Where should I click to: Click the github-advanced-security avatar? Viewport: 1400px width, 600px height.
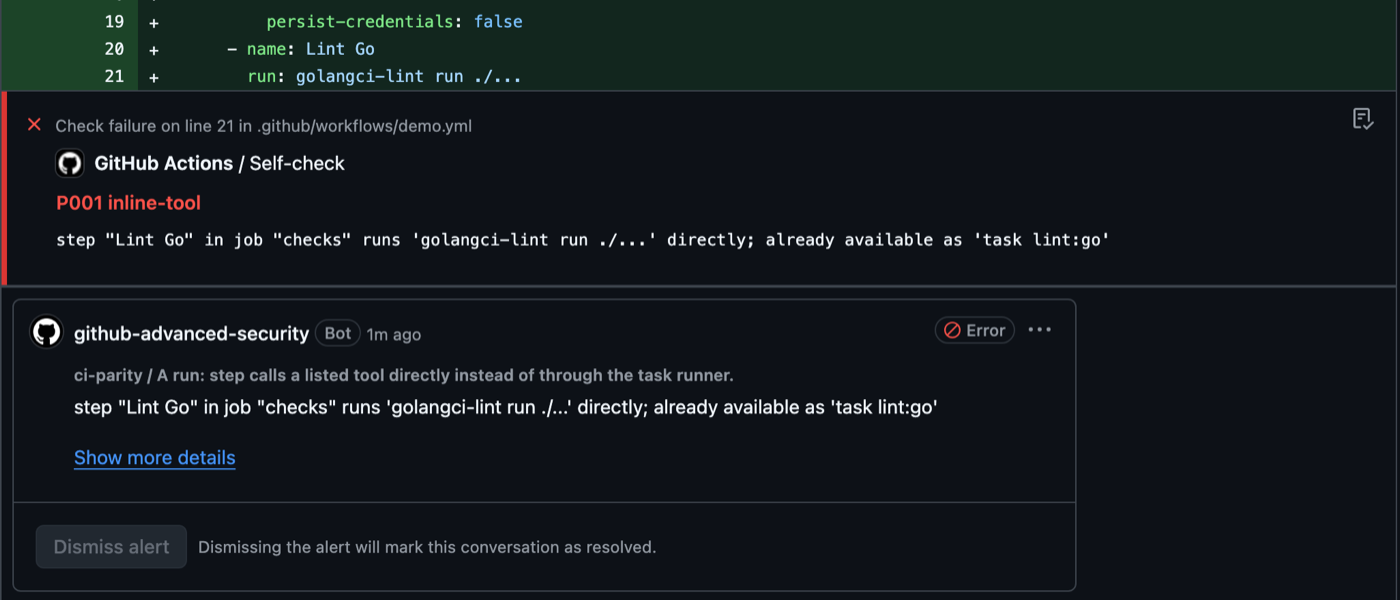[47, 332]
